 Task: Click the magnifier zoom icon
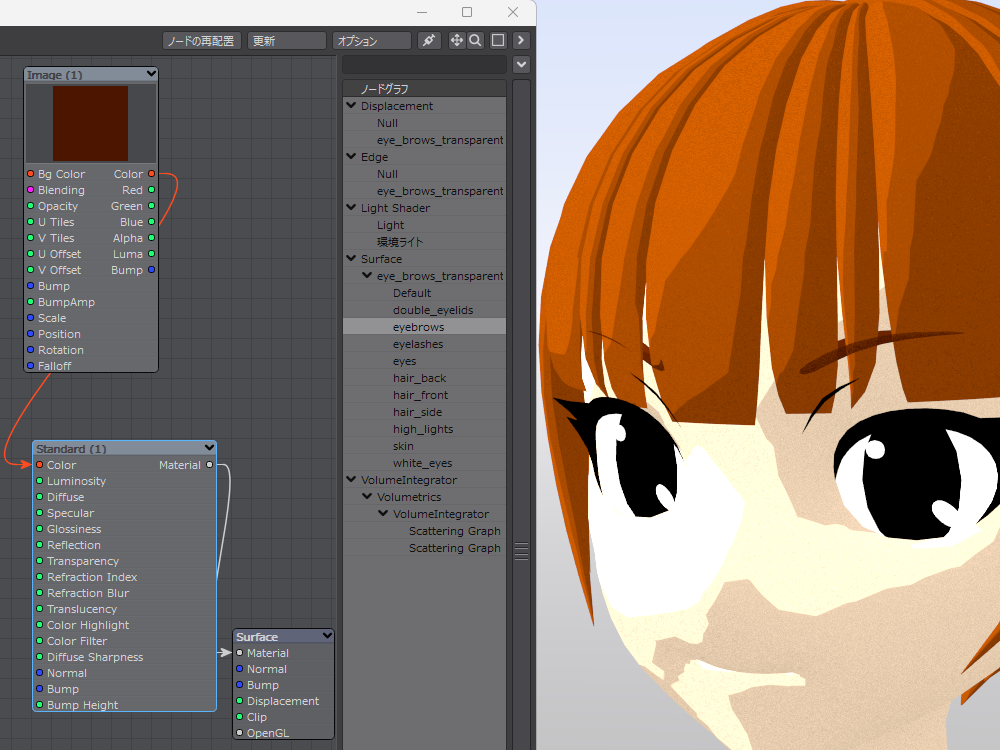click(x=476, y=41)
